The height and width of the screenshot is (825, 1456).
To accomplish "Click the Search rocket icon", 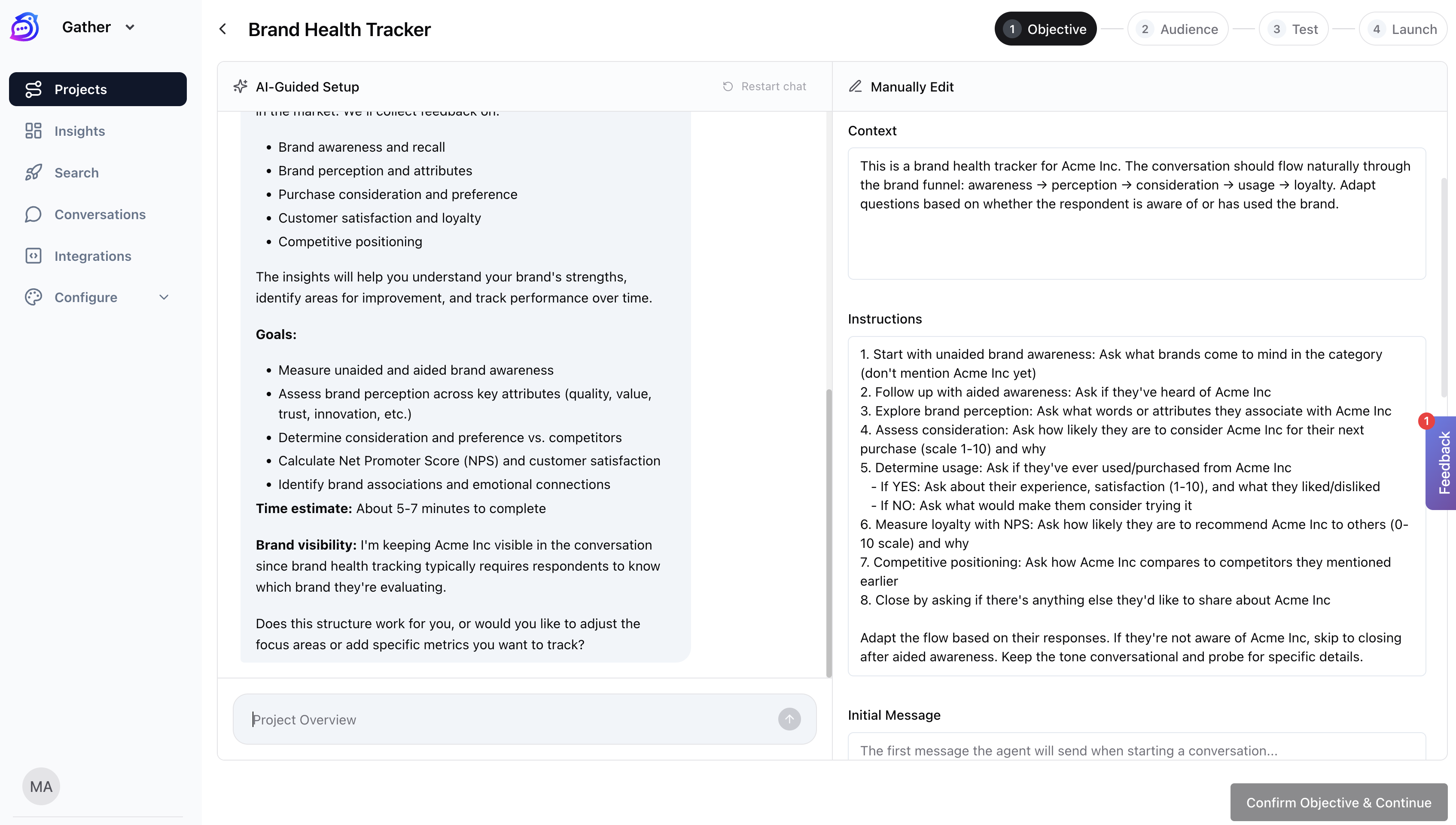I will [34, 172].
